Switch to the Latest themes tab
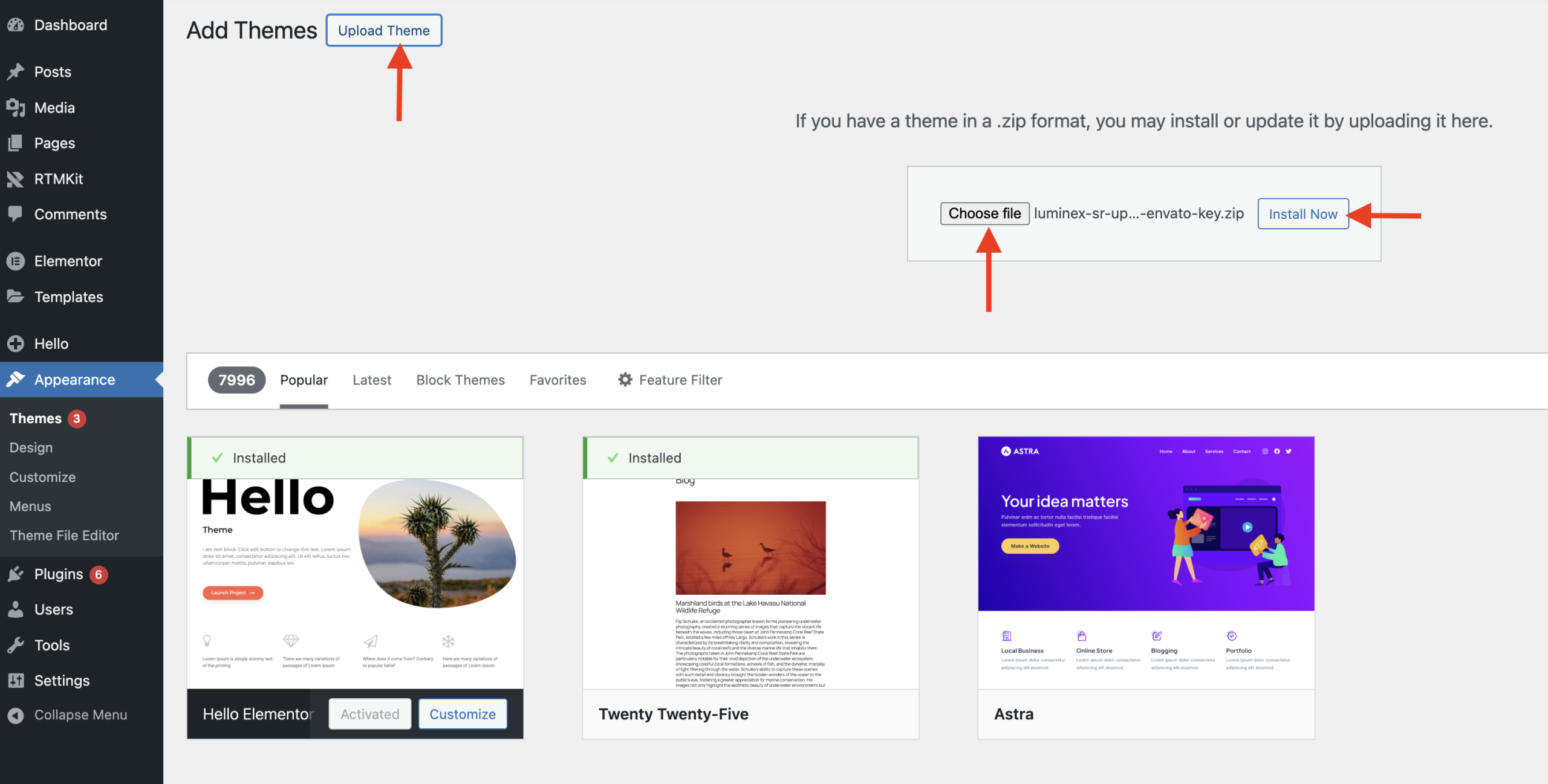 pyautogui.click(x=372, y=380)
